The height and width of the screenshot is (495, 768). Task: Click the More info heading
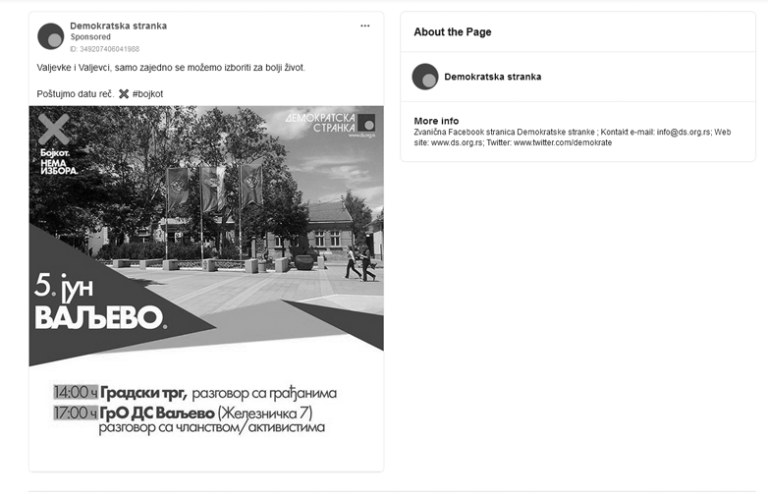click(436, 121)
